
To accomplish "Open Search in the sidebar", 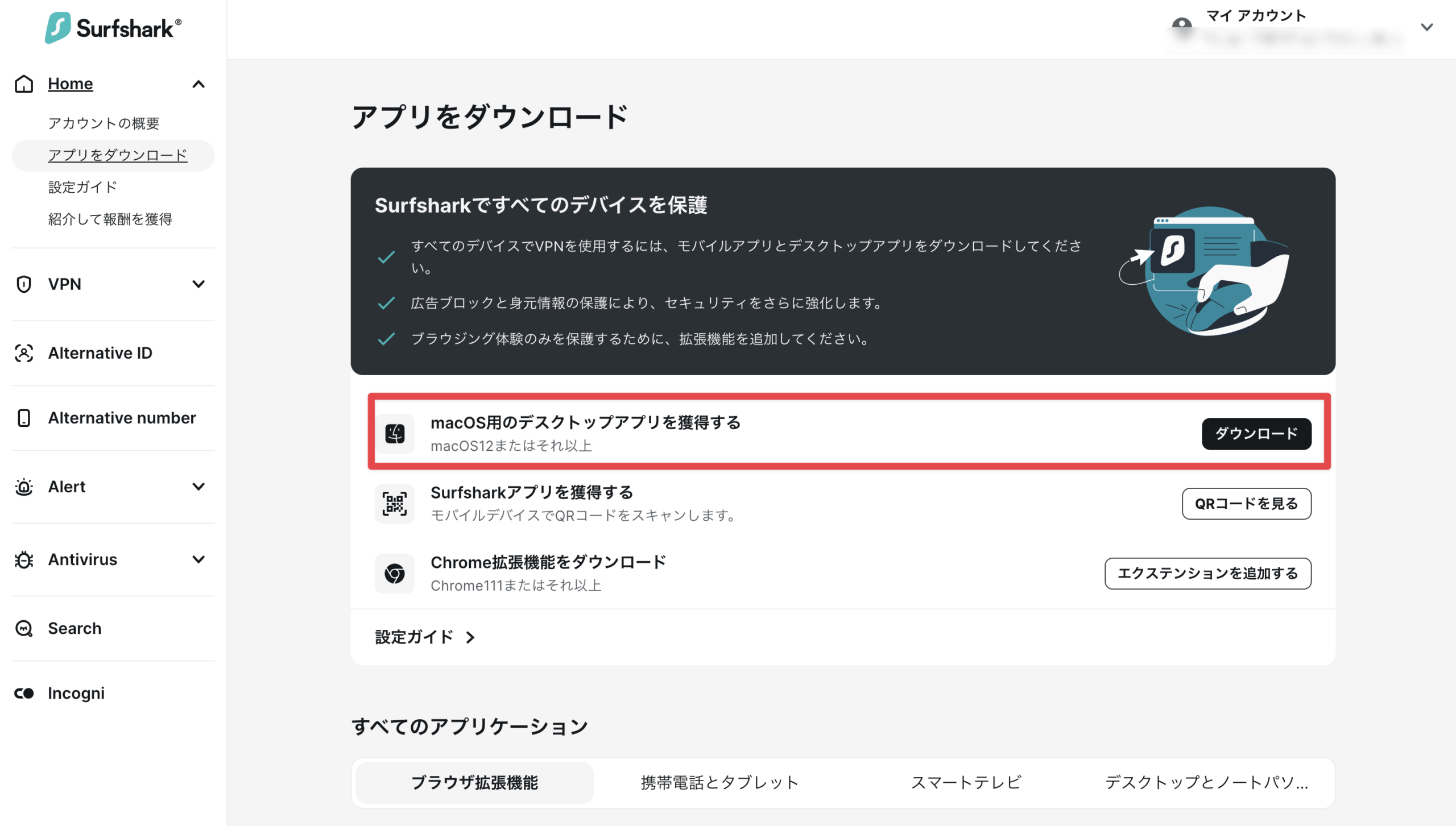I will click(x=75, y=628).
